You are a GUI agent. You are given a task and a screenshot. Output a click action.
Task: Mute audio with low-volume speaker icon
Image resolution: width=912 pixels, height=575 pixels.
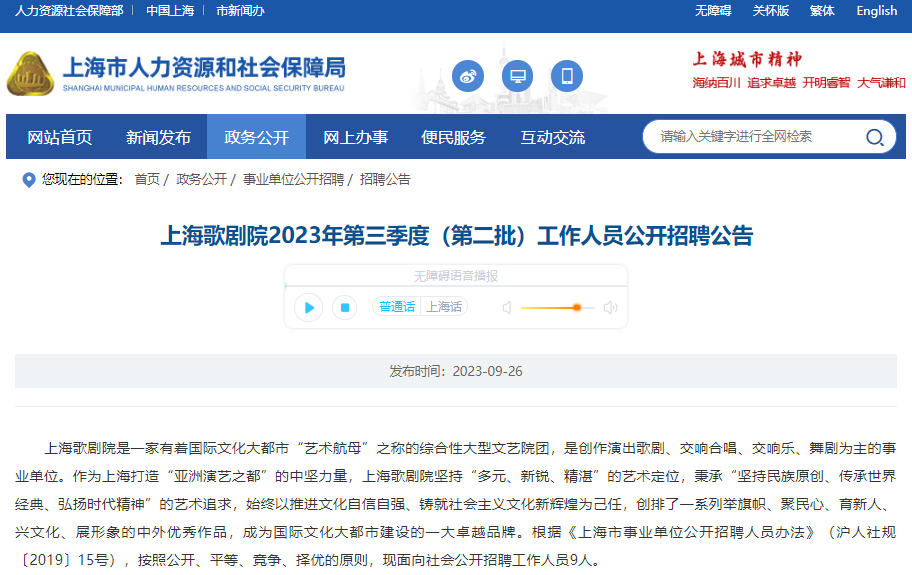(x=507, y=308)
